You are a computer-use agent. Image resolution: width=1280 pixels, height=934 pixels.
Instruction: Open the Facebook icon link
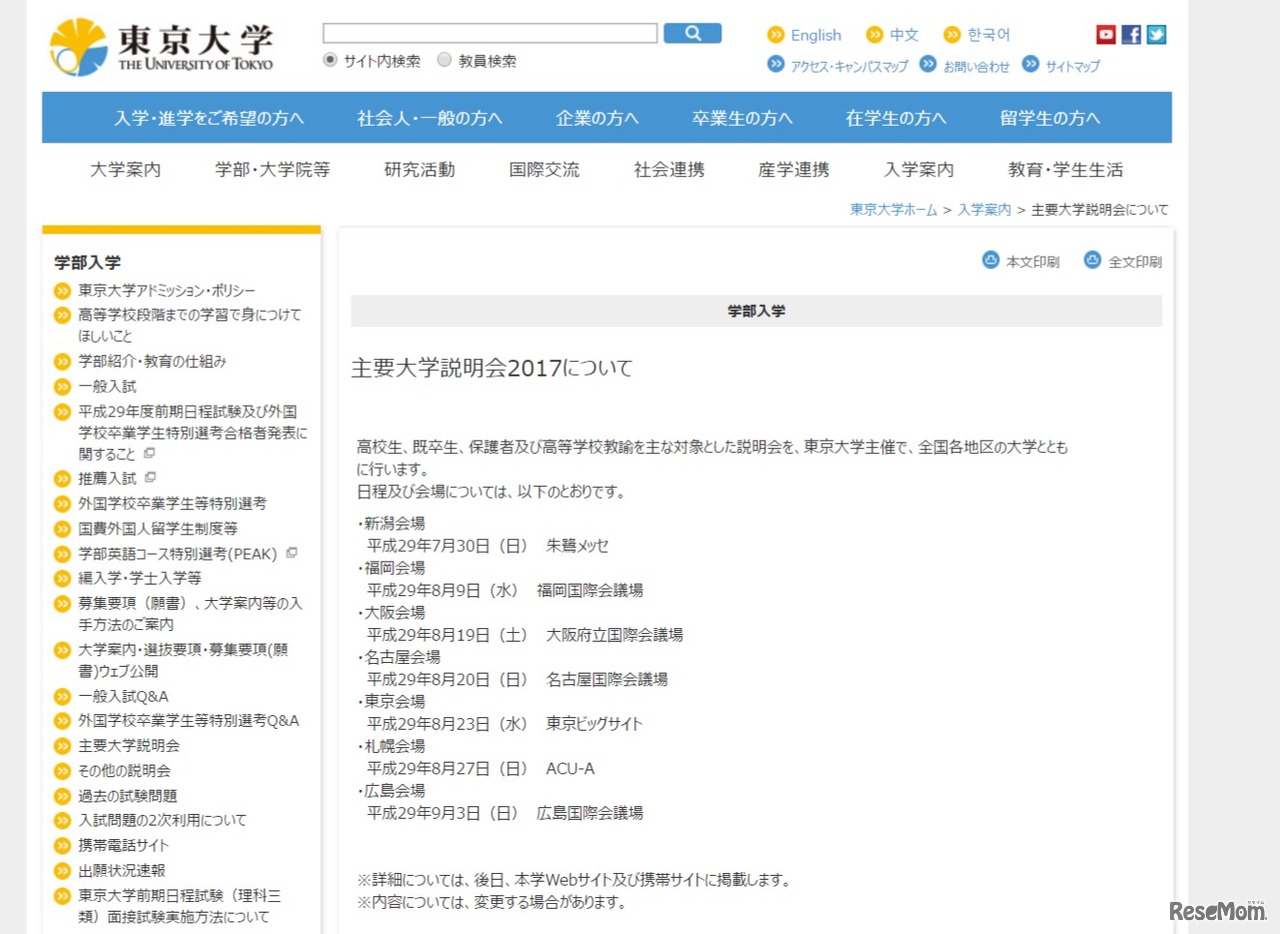pos(1131,35)
